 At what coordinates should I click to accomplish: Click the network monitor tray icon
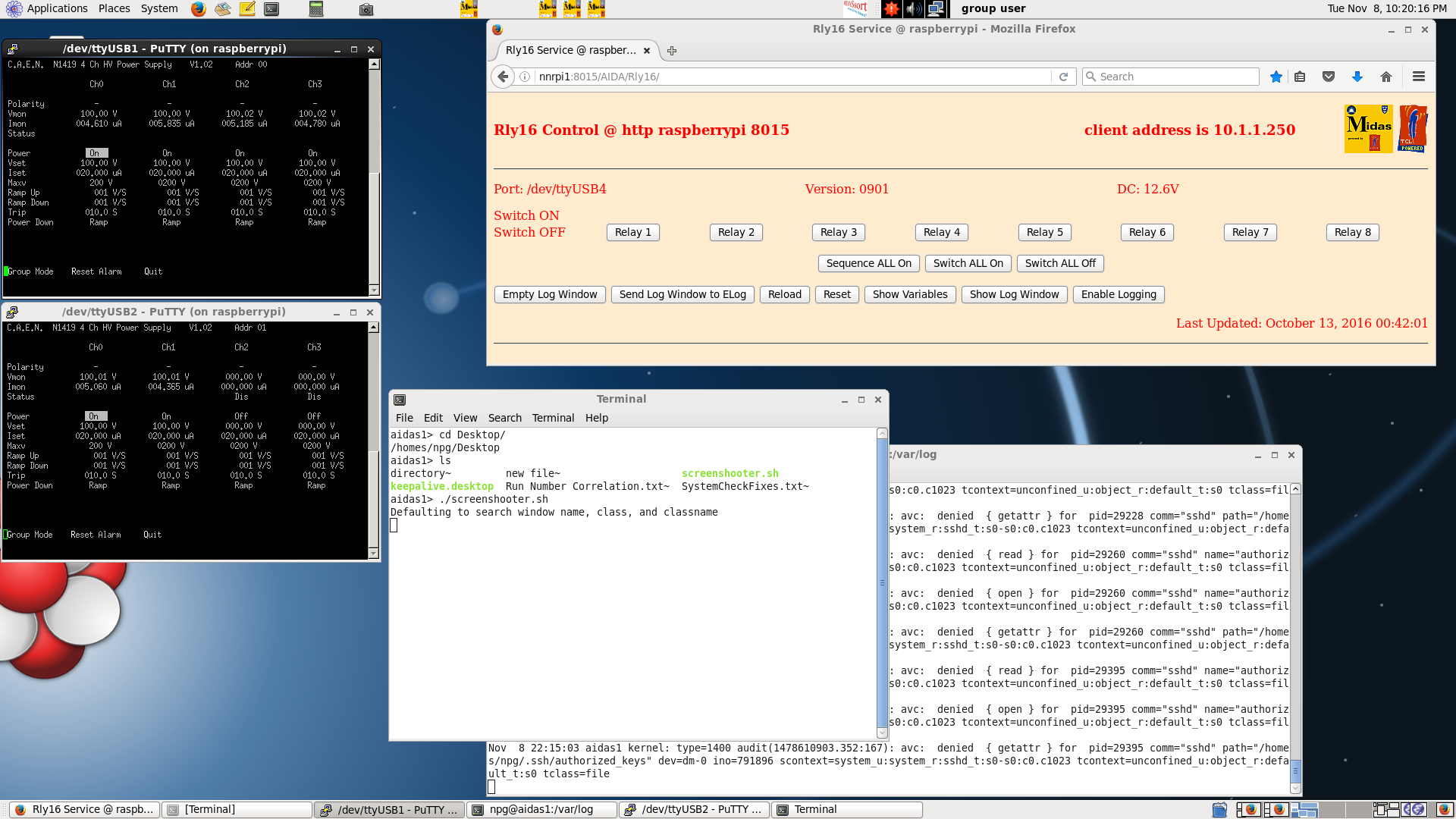pyautogui.click(x=937, y=9)
